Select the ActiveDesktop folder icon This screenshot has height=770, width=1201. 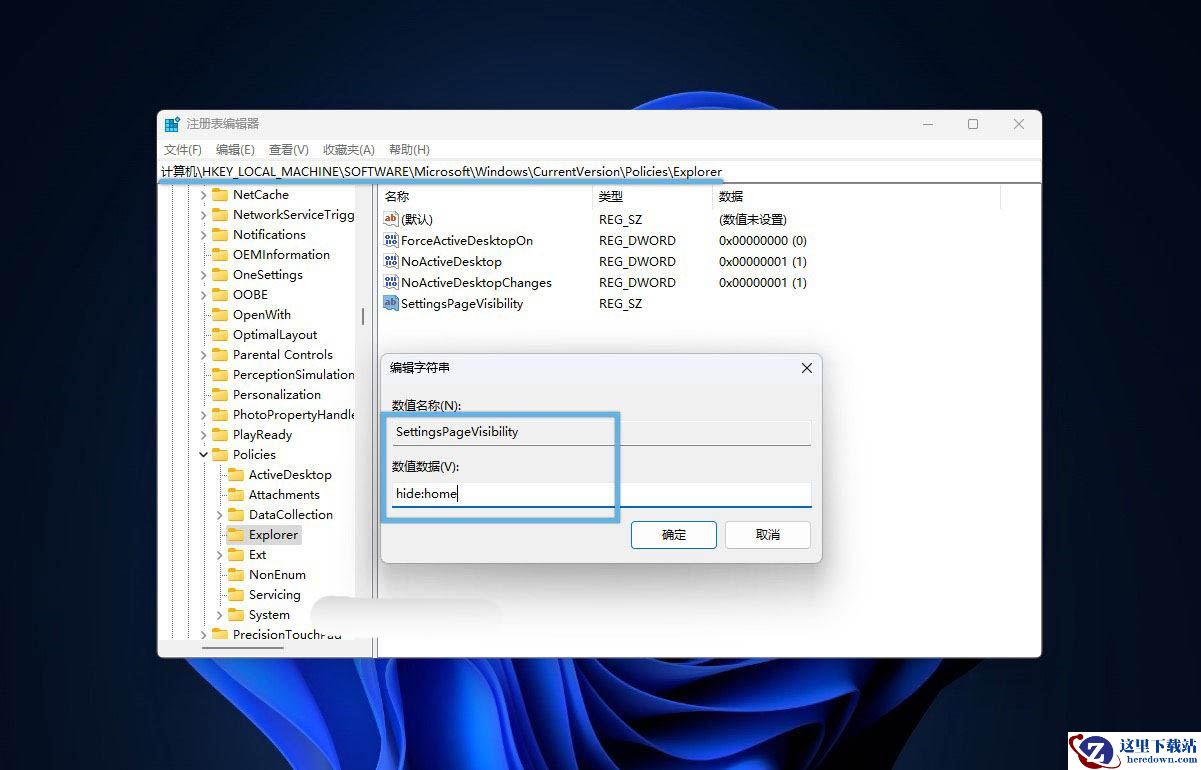click(x=236, y=475)
